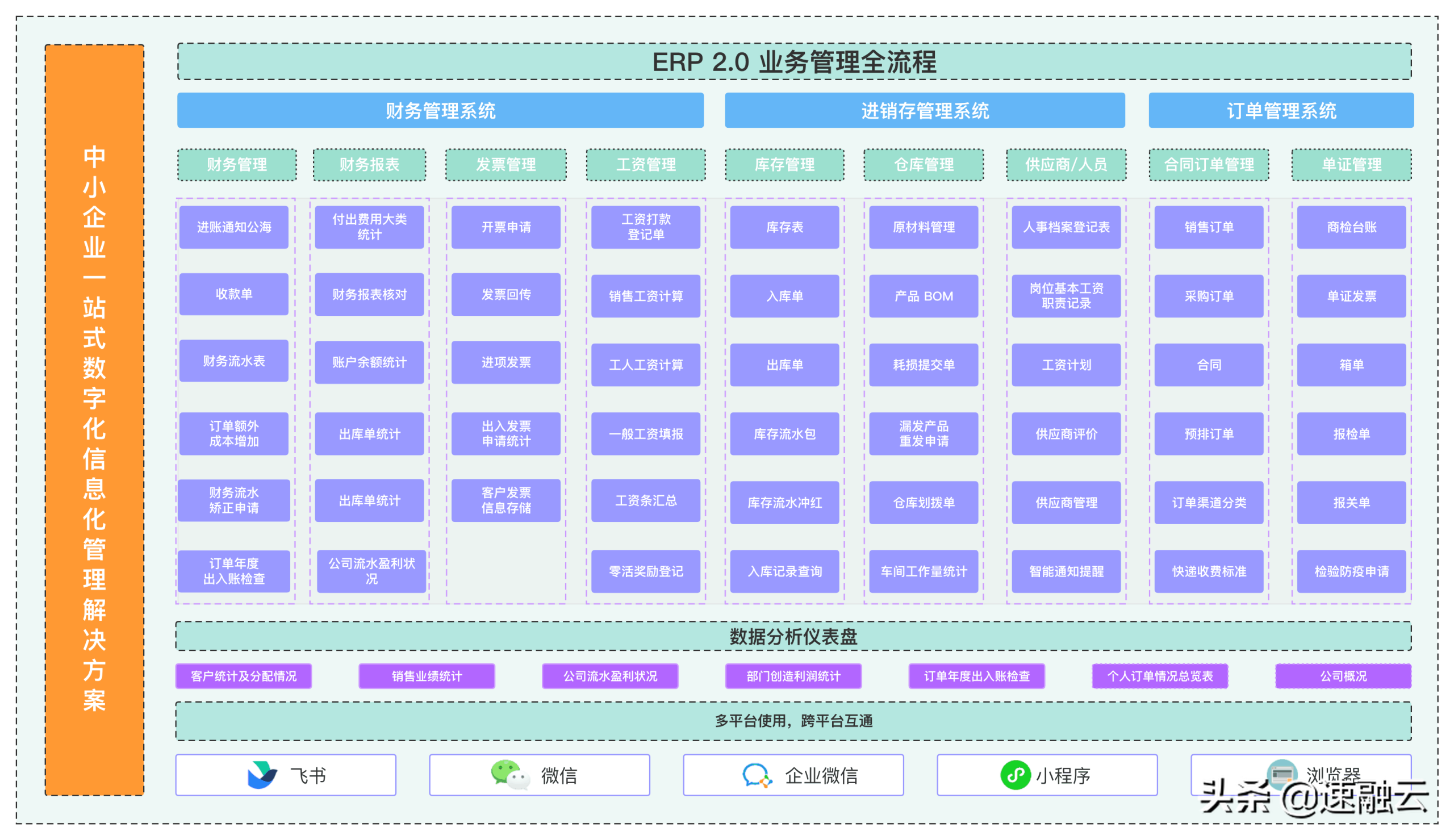Open the 合同订单管理 category
The image size is (1454, 840).
click(1209, 165)
